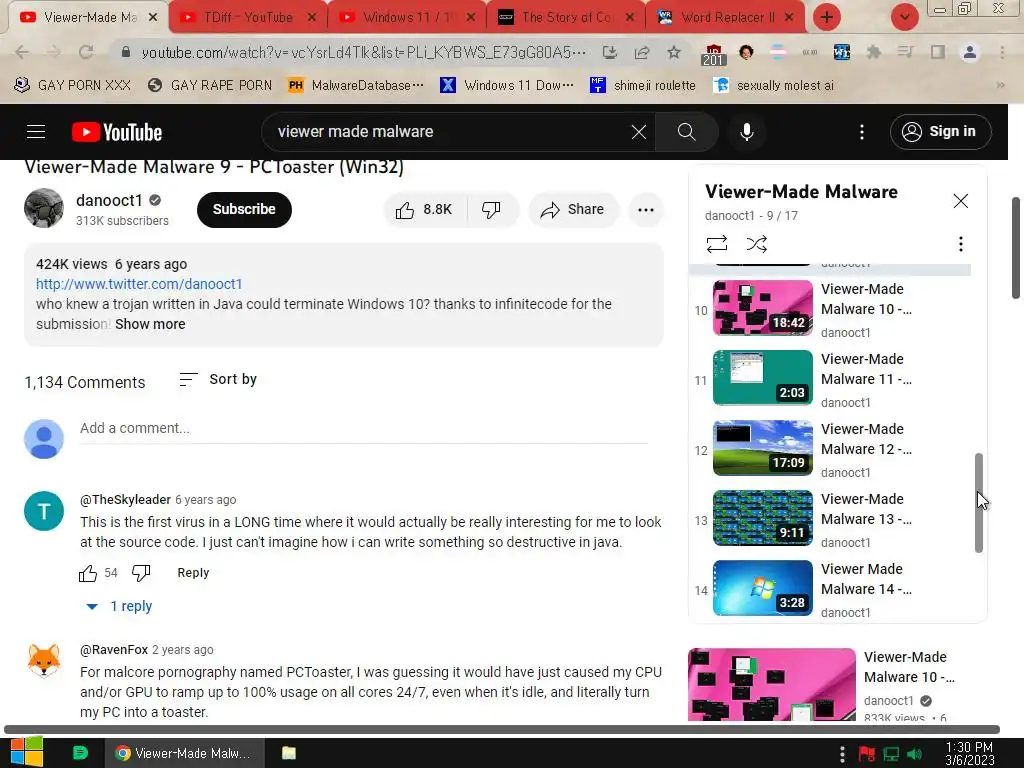Dislike TheSkyleader's comment
Viewport: 1024px width, 768px height.
point(141,573)
